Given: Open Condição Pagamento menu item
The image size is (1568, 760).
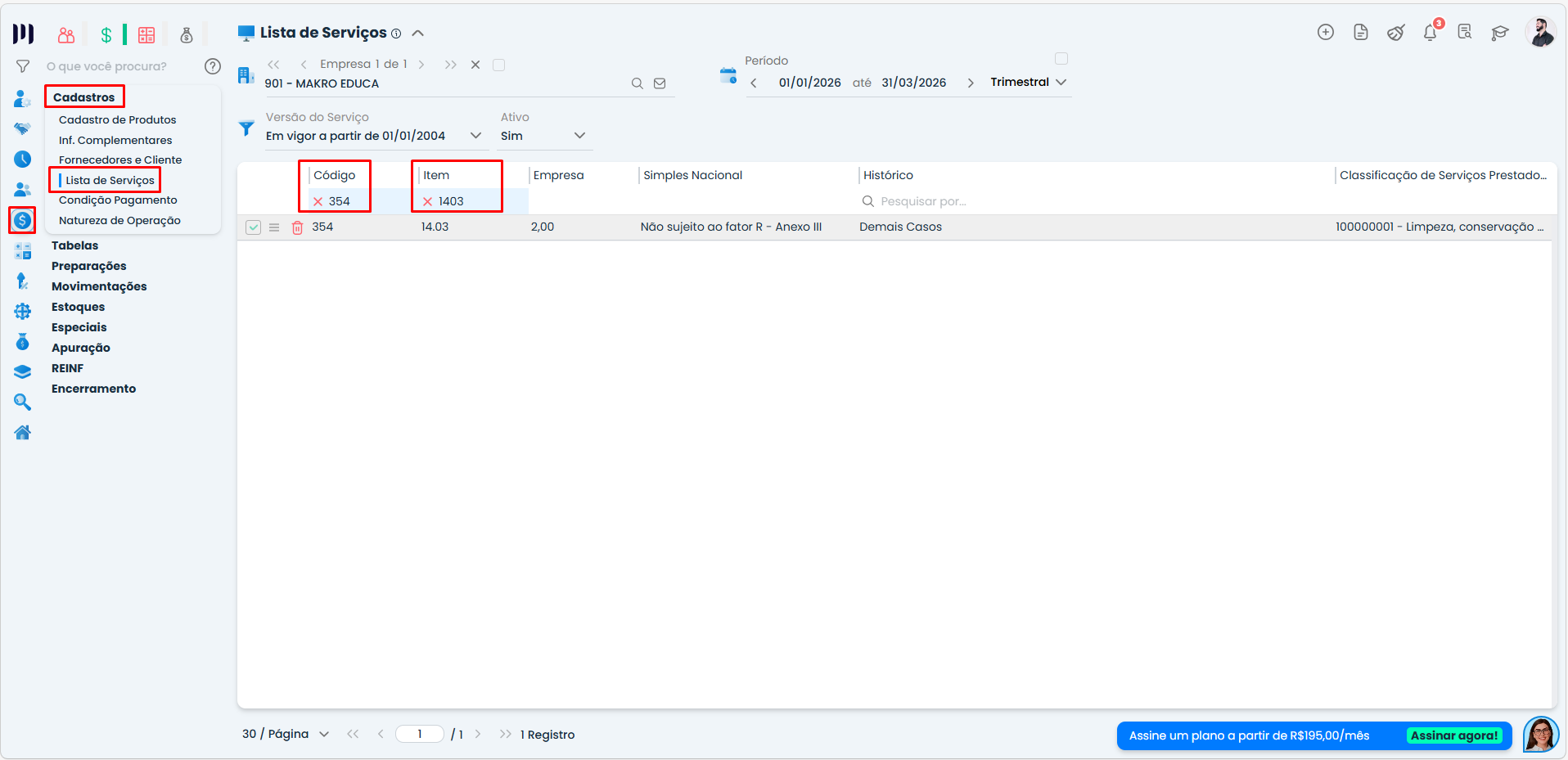Looking at the screenshot, I should (x=118, y=200).
